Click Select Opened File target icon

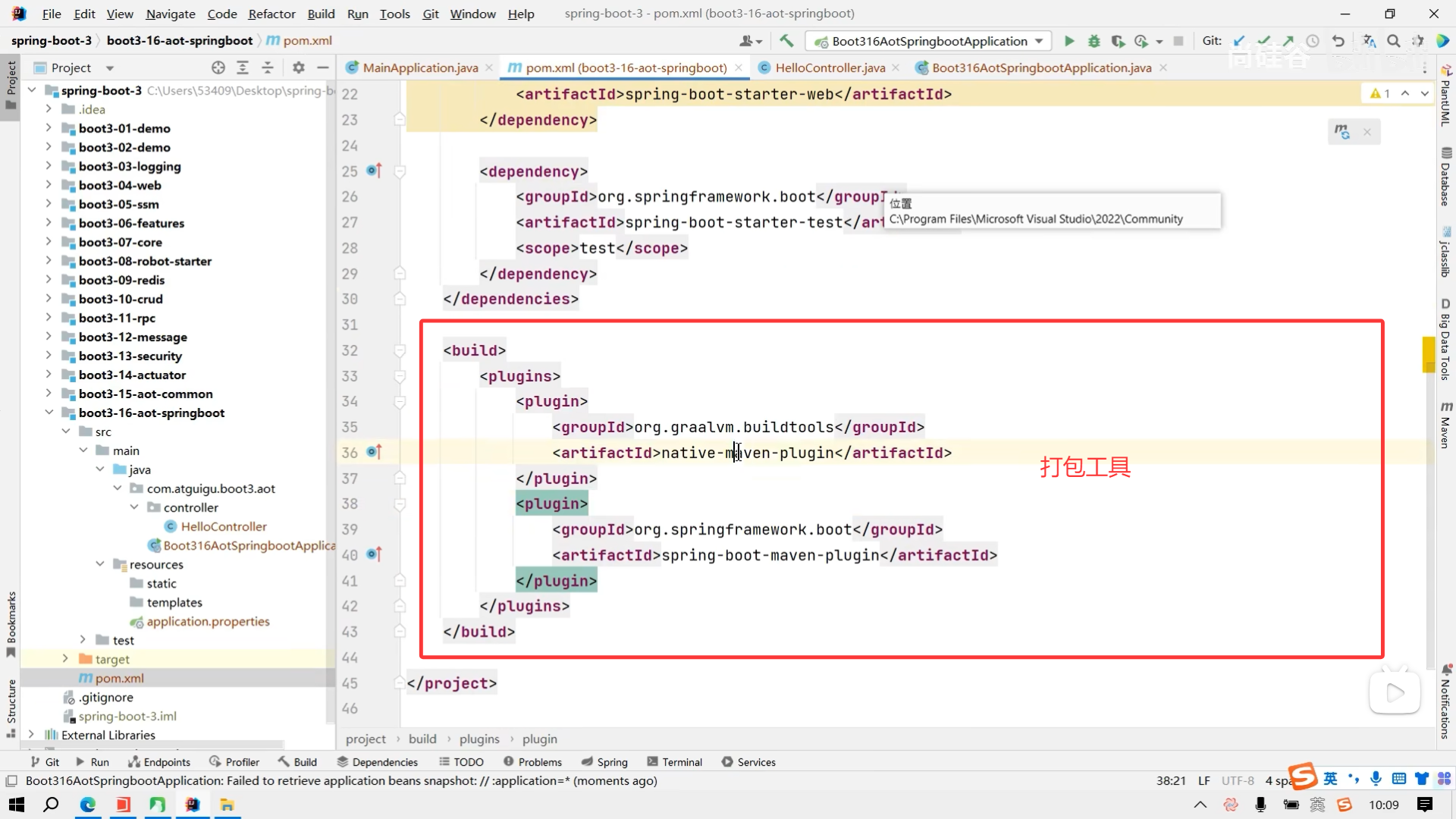coord(218,67)
